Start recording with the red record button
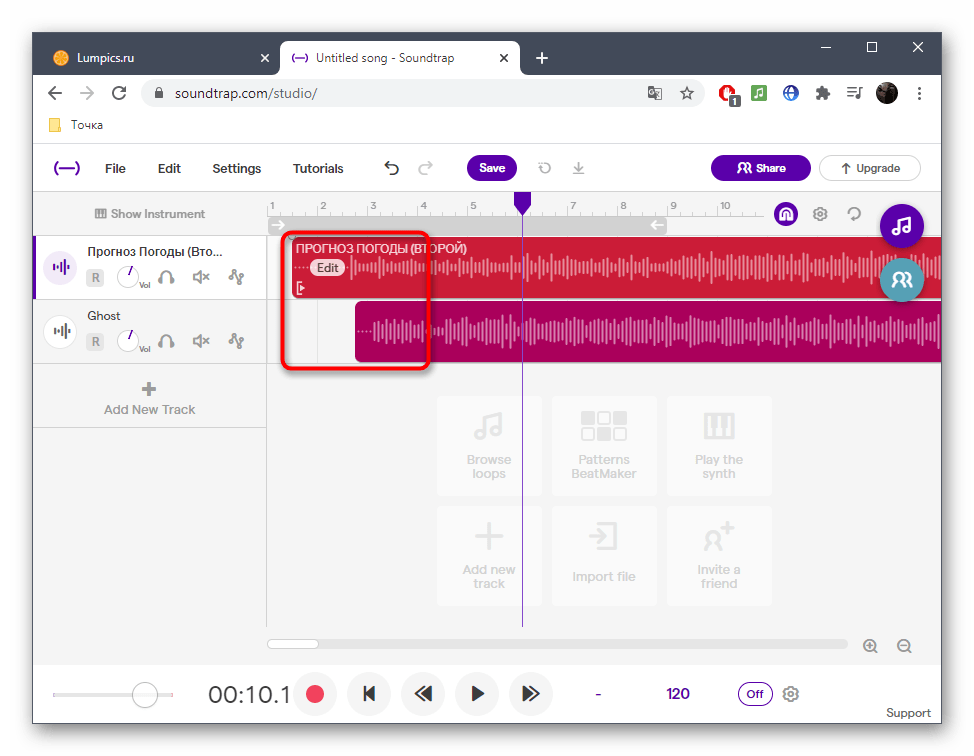The image size is (974, 756). (315, 694)
